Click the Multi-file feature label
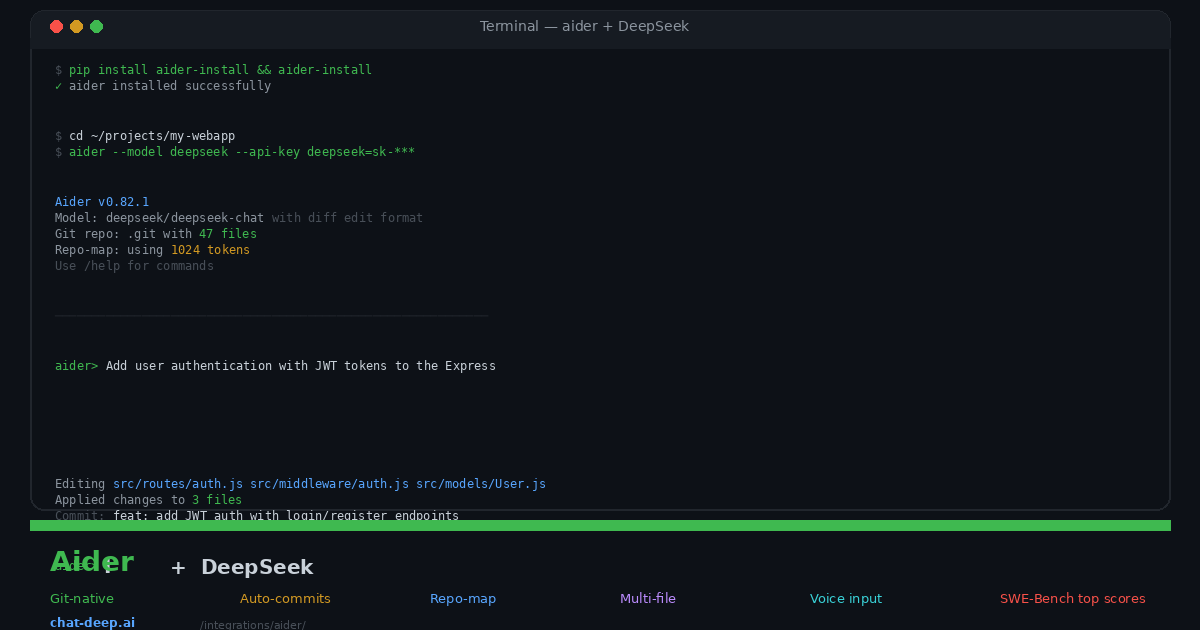Image resolution: width=1200 pixels, height=630 pixels. coord(648,598)
